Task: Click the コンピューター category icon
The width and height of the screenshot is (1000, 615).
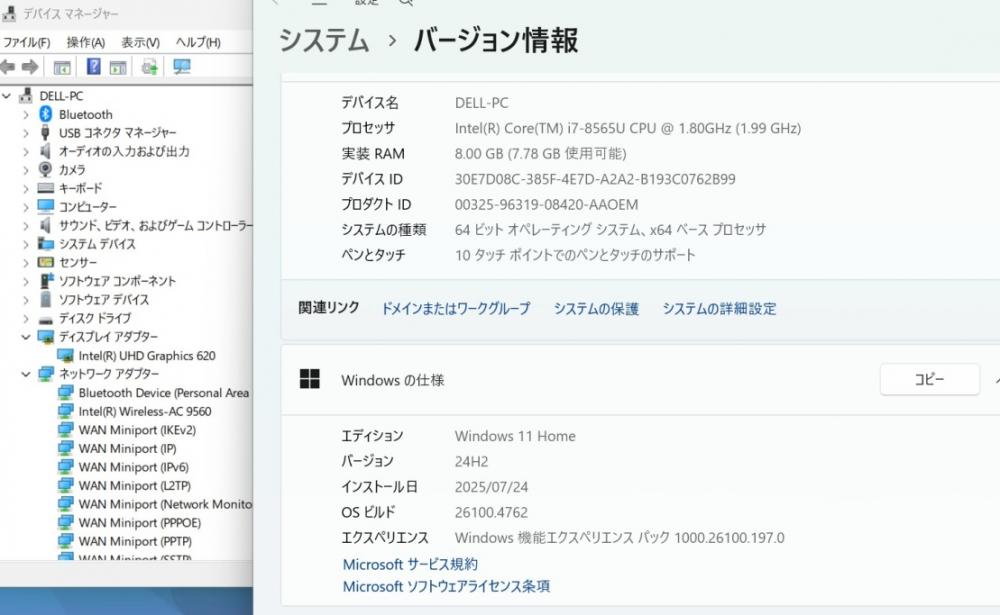Action: click(x=45, y=206)
